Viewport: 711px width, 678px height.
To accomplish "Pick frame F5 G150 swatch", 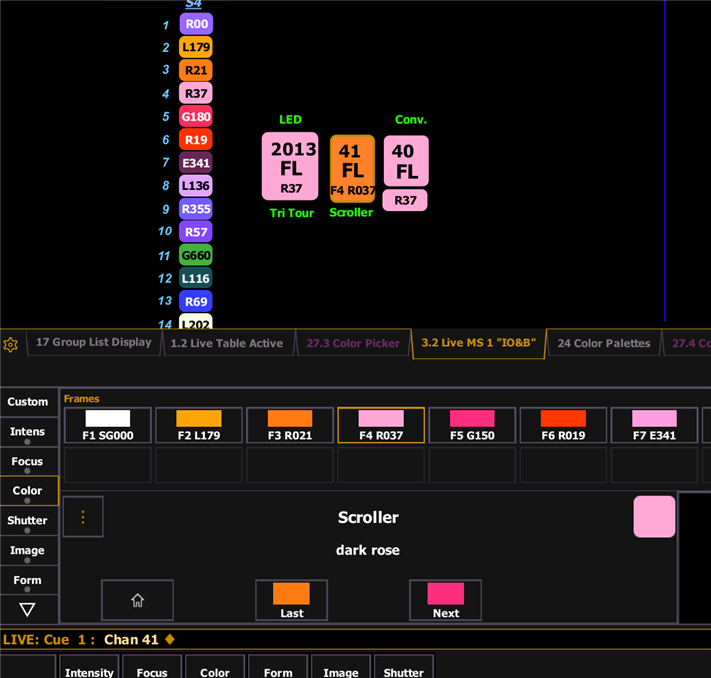I will click(x=472, y=425).
